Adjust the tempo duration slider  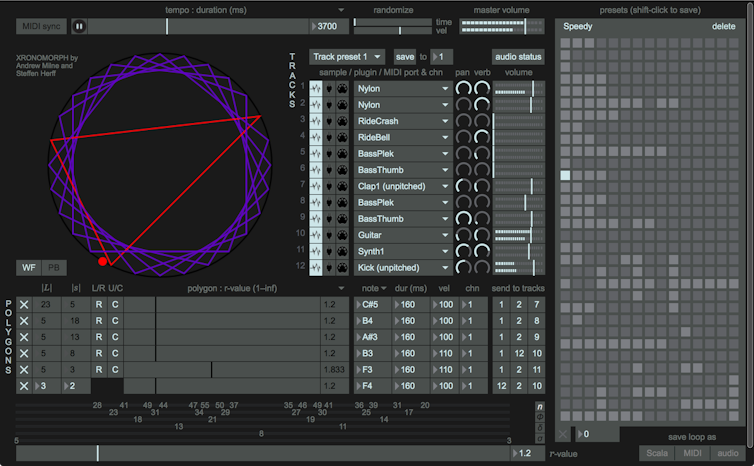(x=198, y=26)
